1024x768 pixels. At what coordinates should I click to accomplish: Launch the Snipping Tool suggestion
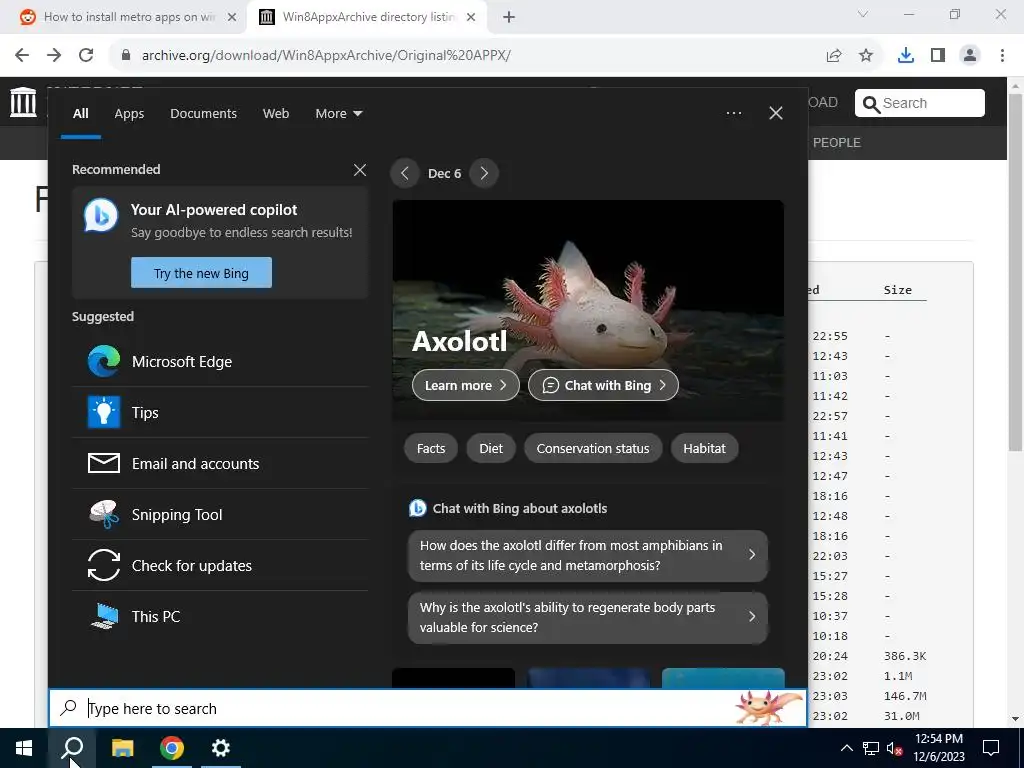click(220, 514)
